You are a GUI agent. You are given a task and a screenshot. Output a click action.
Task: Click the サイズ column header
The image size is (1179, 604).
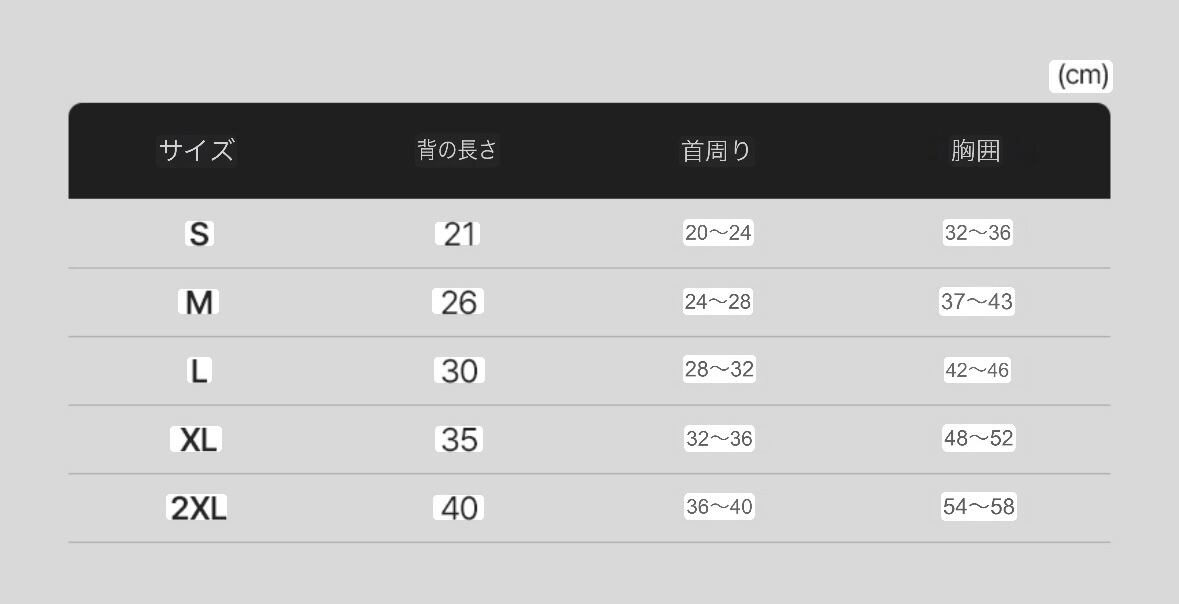tap(197, 151)
